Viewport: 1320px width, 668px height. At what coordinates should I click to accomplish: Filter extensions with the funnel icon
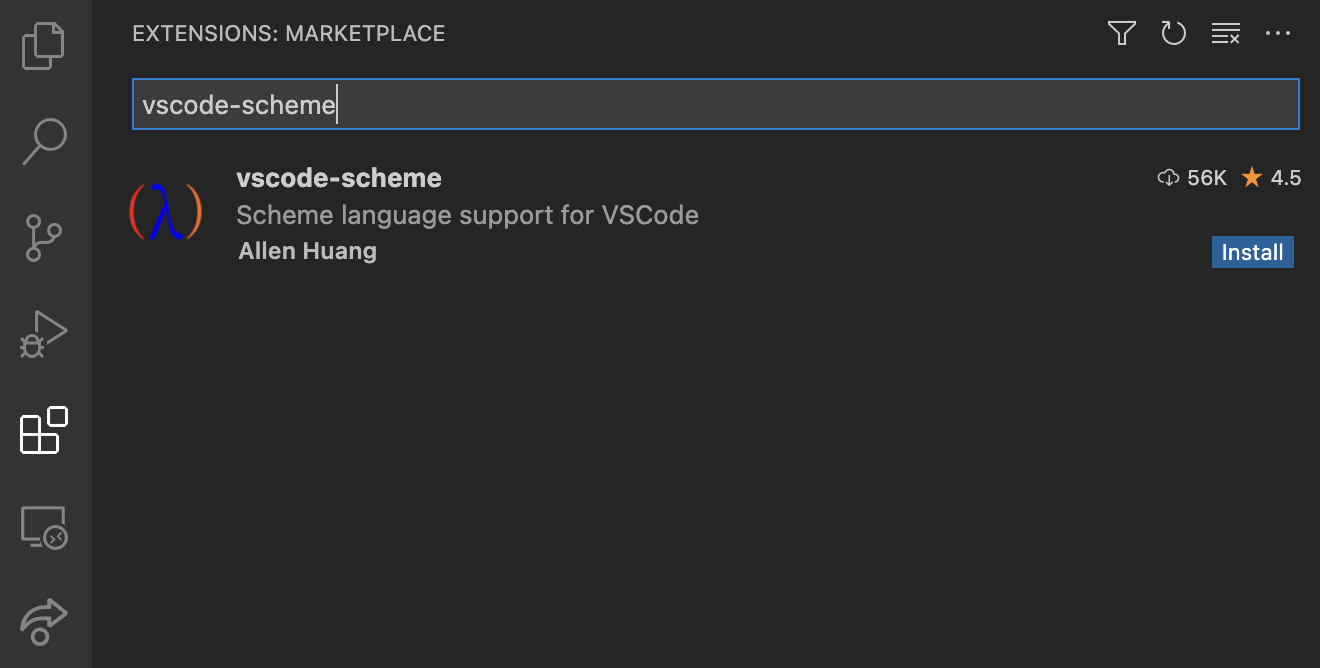coord(1122,34)
